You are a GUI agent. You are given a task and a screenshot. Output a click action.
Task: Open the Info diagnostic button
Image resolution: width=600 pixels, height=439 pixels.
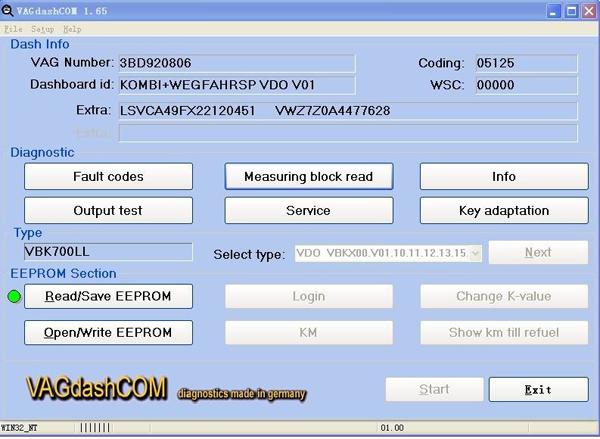coord(504,176)
